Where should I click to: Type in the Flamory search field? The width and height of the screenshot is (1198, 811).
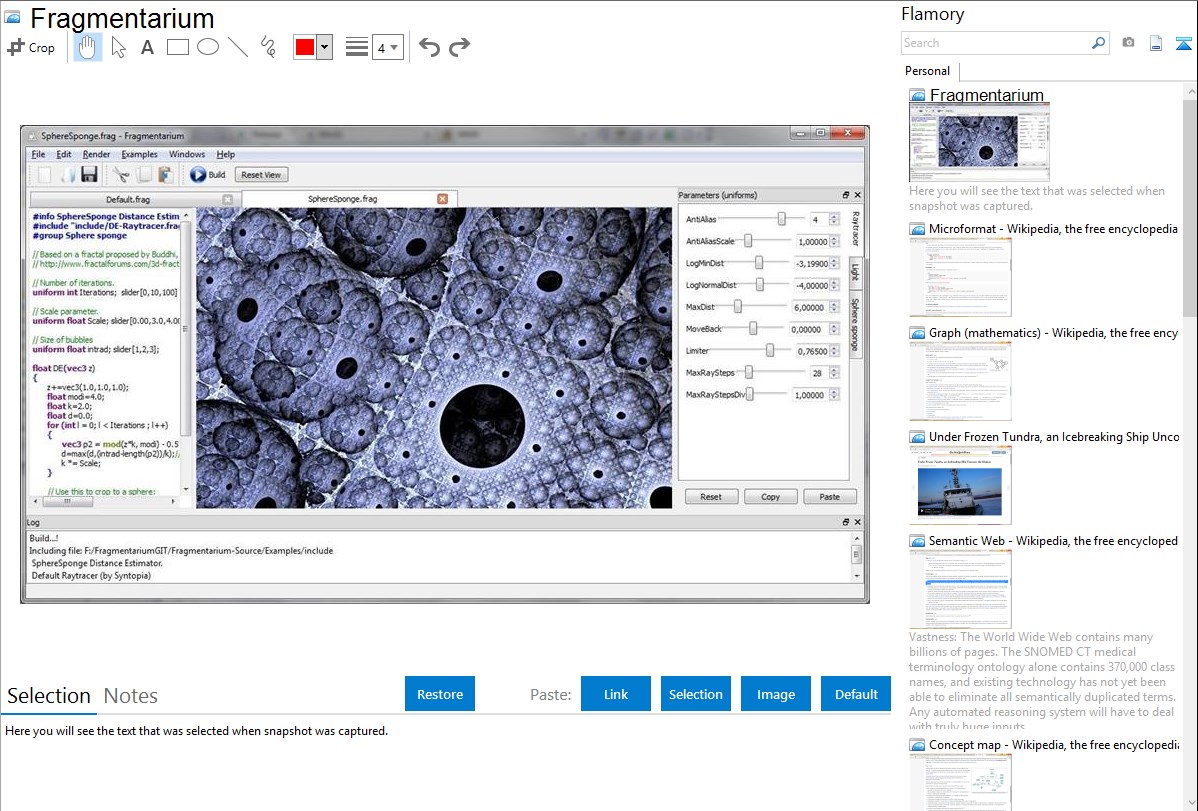pyautogui.click(x=995, y=43)
